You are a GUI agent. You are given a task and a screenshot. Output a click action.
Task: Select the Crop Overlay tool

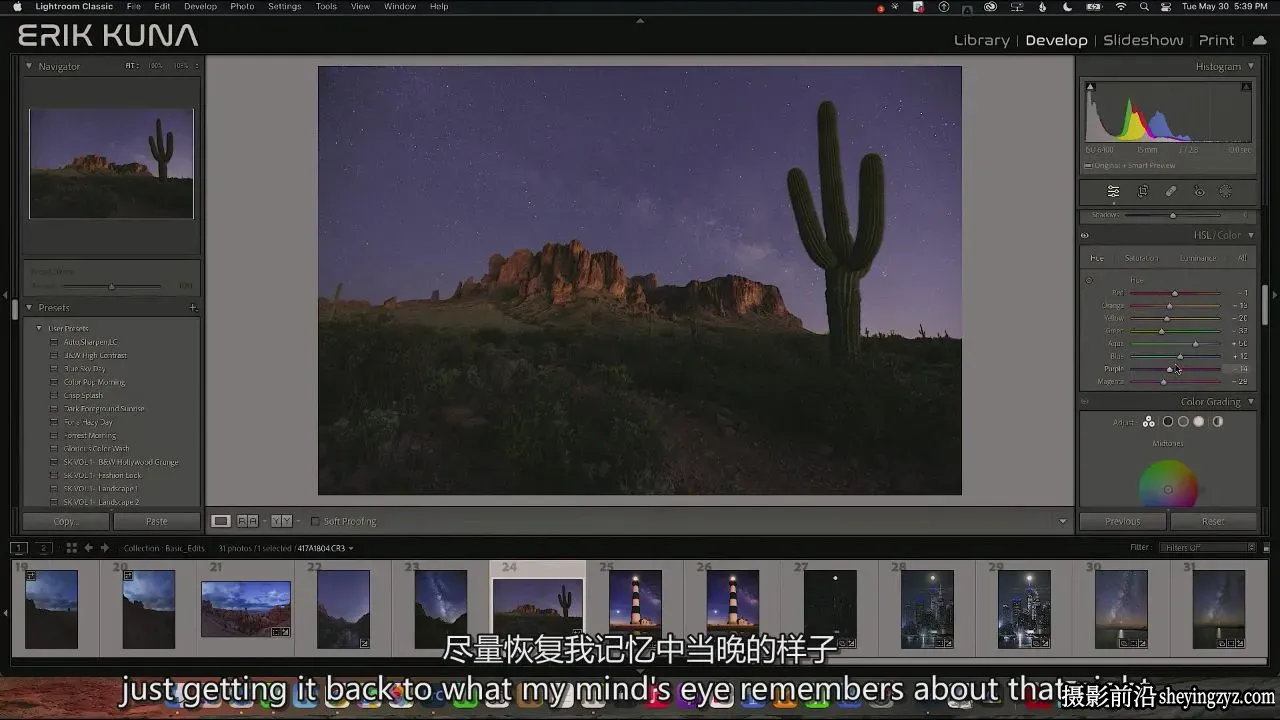tap(1143, 192)
